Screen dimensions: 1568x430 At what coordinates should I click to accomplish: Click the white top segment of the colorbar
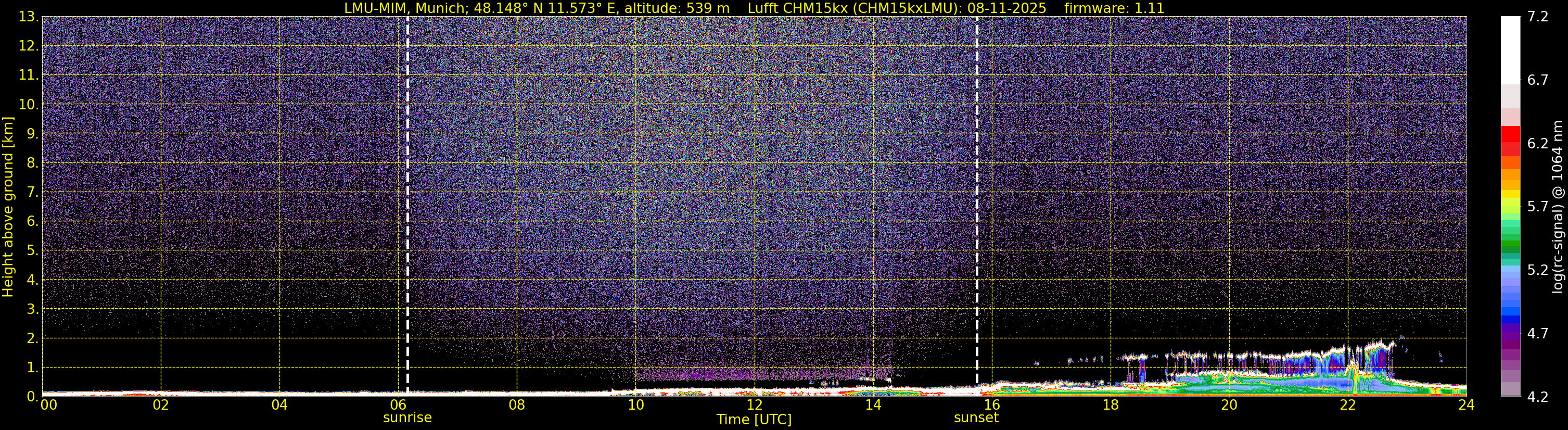(x=1510, y=50)
